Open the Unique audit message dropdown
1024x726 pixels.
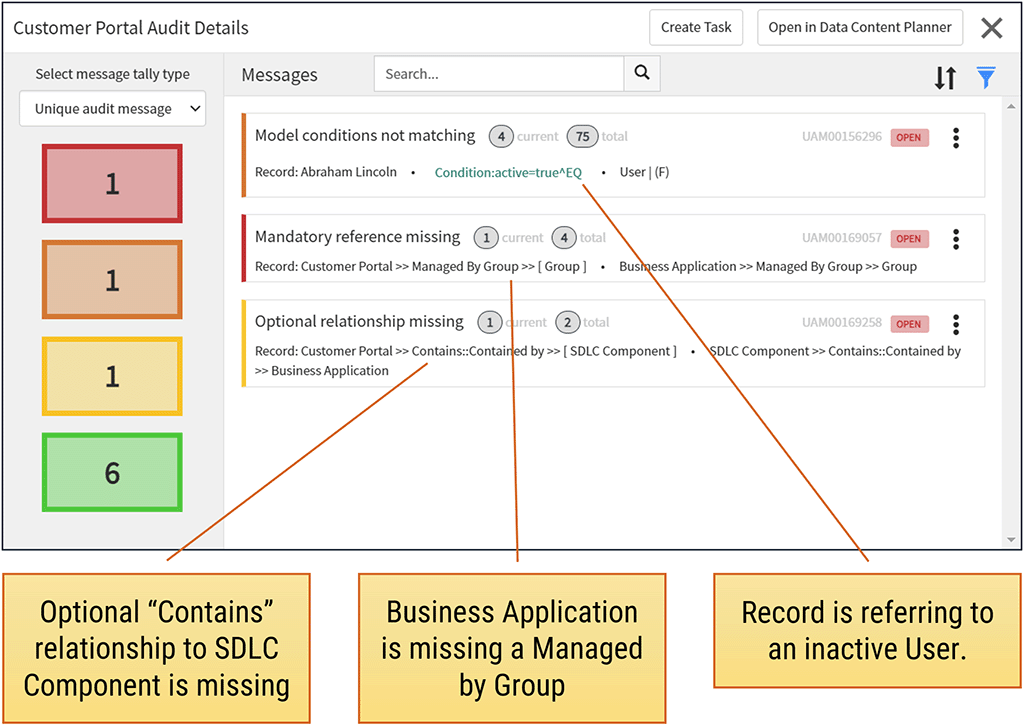(112, 108)
